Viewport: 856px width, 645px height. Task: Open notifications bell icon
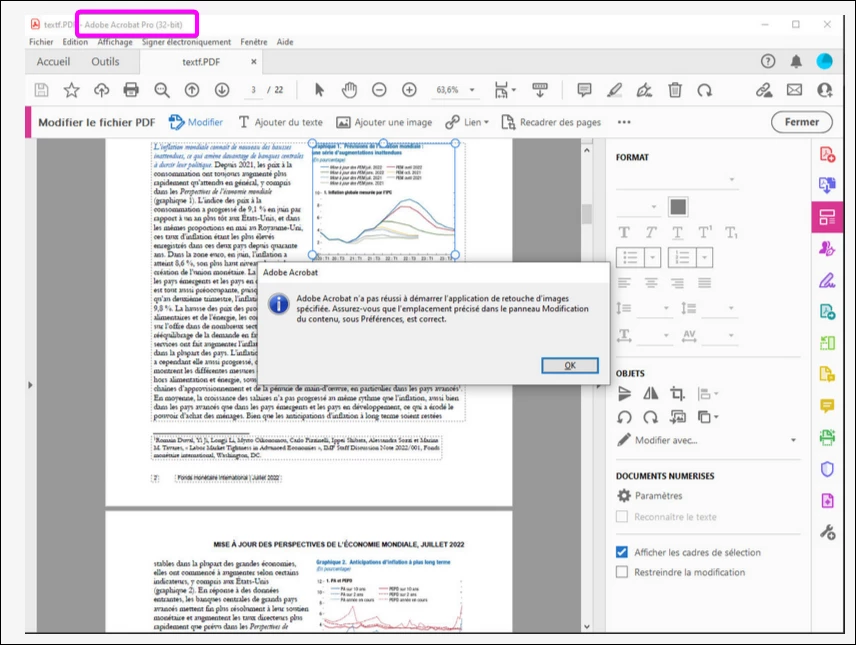(796, 61)
